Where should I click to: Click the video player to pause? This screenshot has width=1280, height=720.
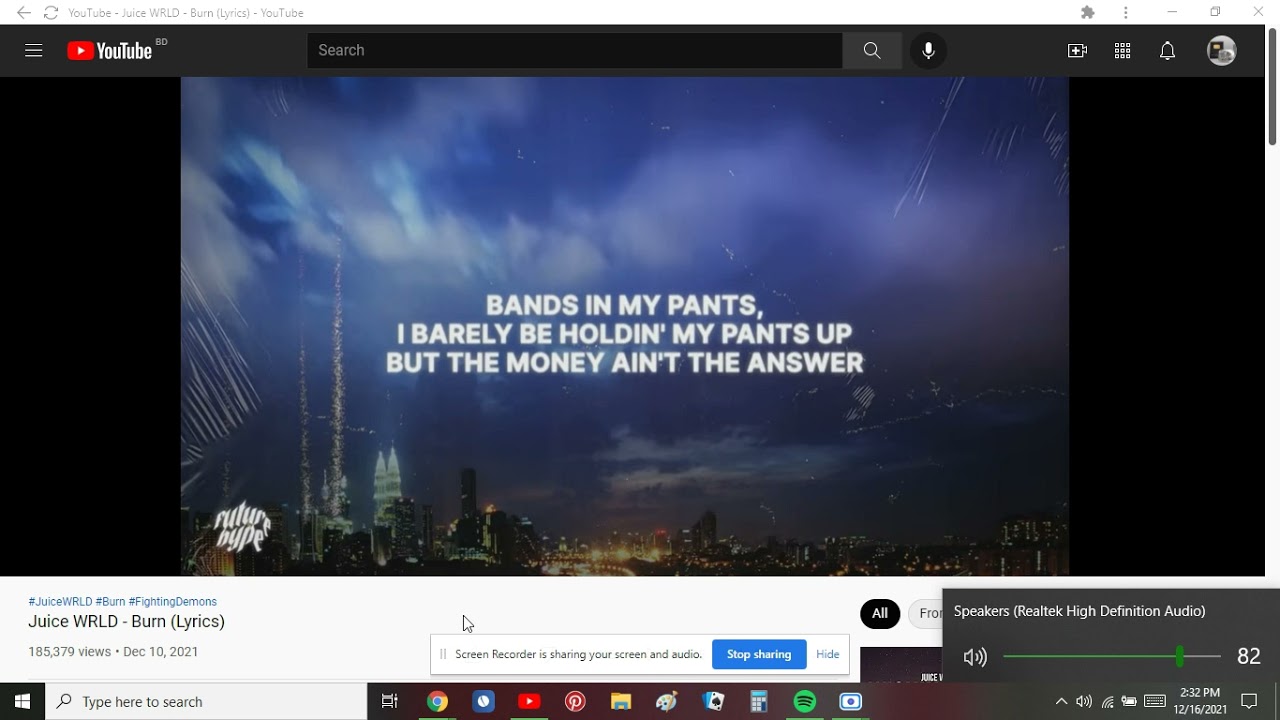tap(624, 326)
